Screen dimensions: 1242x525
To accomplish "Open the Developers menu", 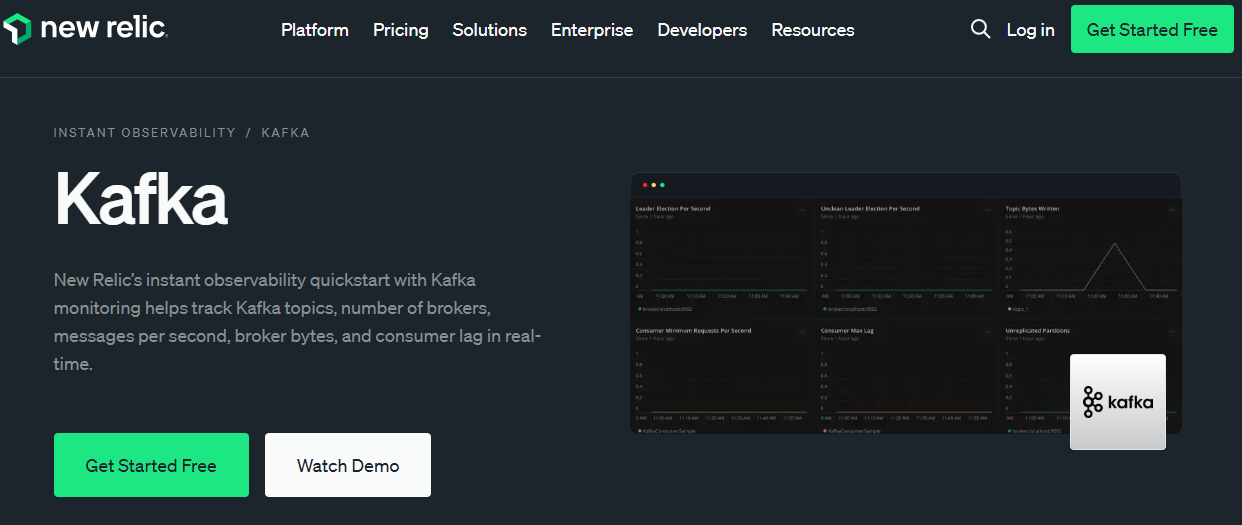I will click(702, 30).
